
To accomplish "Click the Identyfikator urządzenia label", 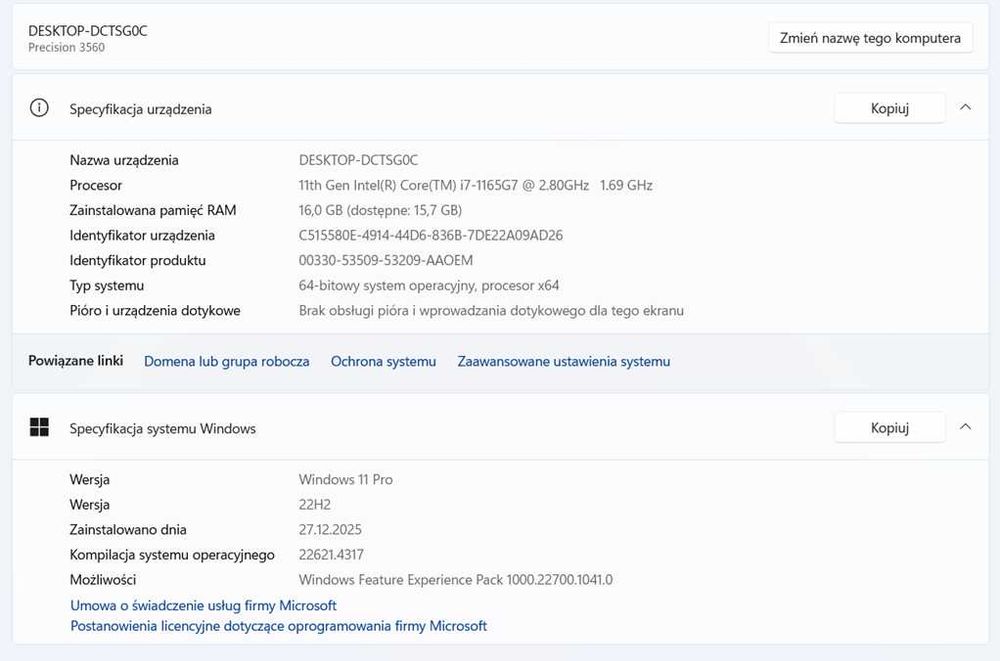I will coord(142,235).
